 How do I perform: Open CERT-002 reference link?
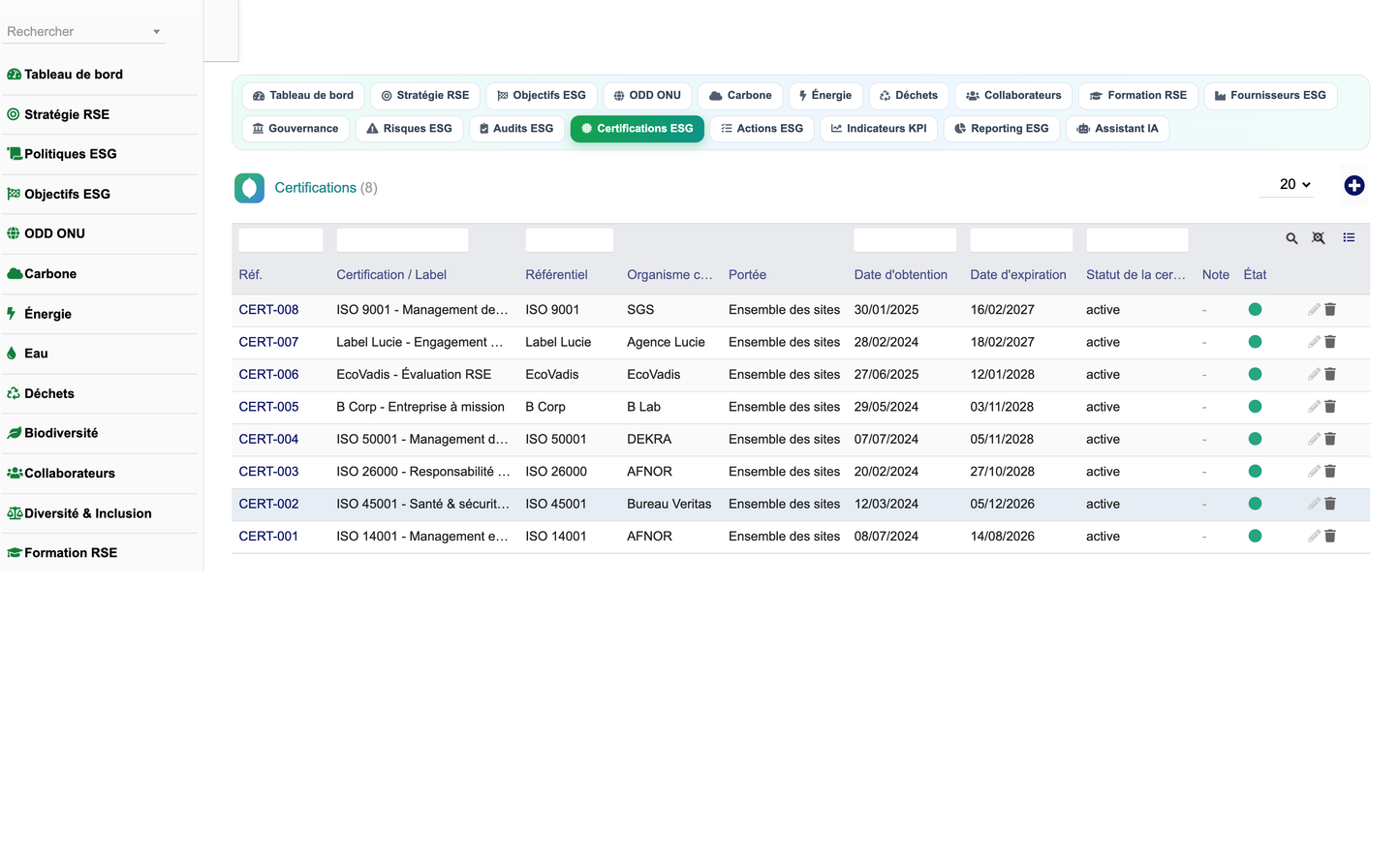tap(268, 504)
